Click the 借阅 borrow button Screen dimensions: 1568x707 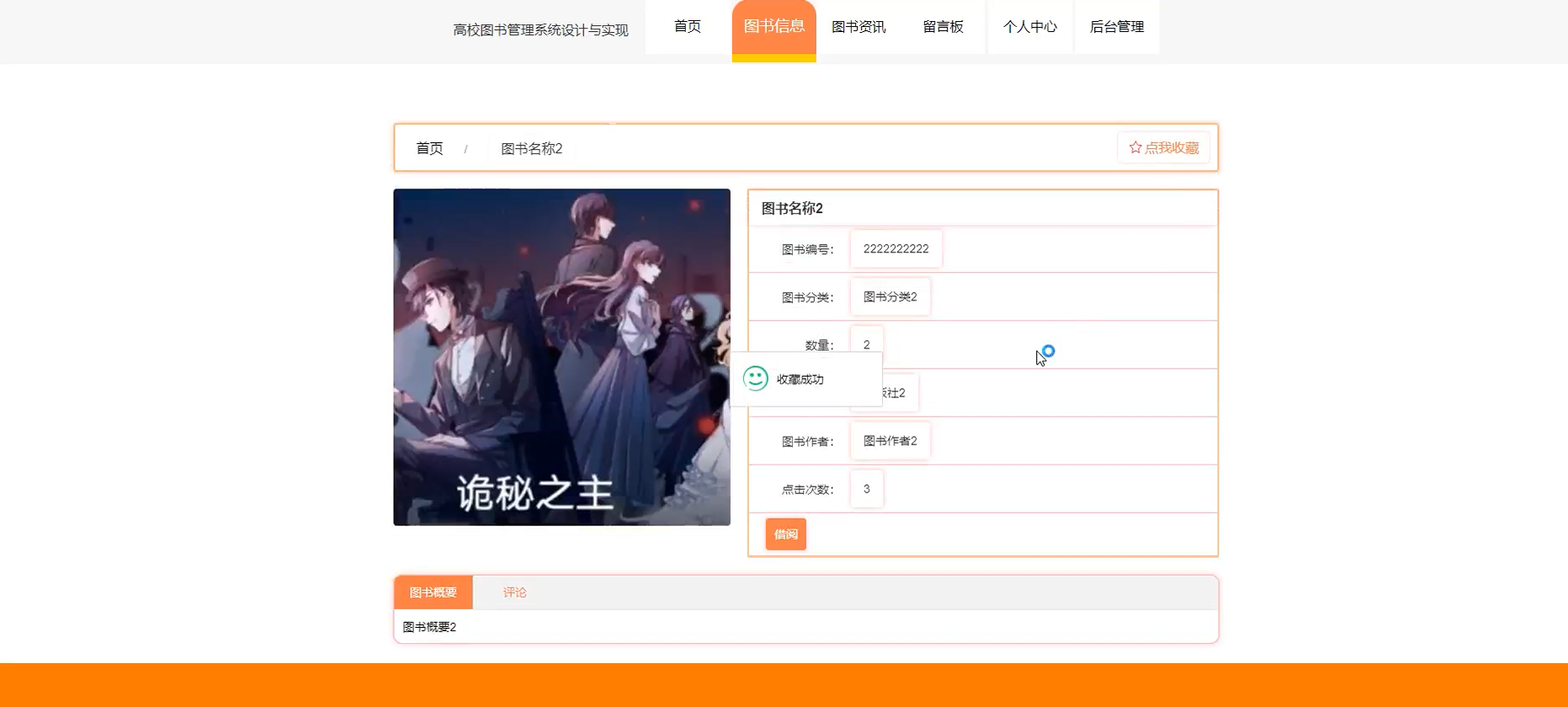(x=786, y=534)
